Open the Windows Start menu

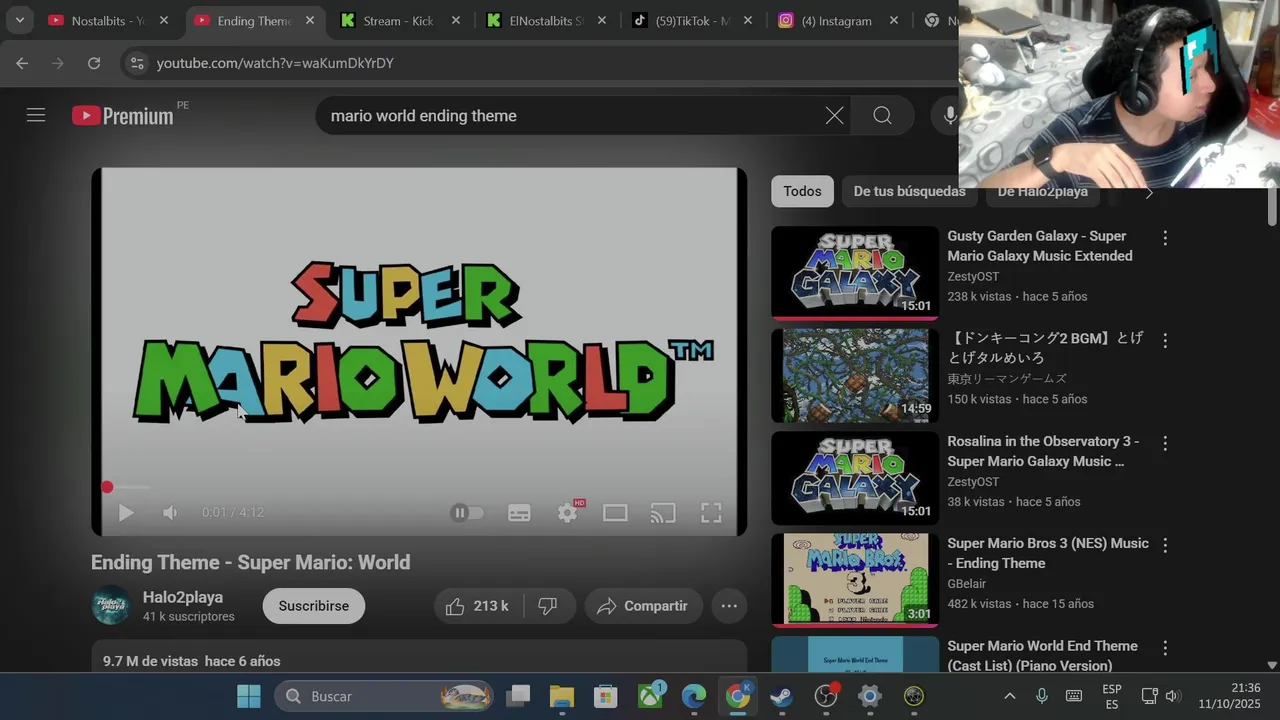249,696
